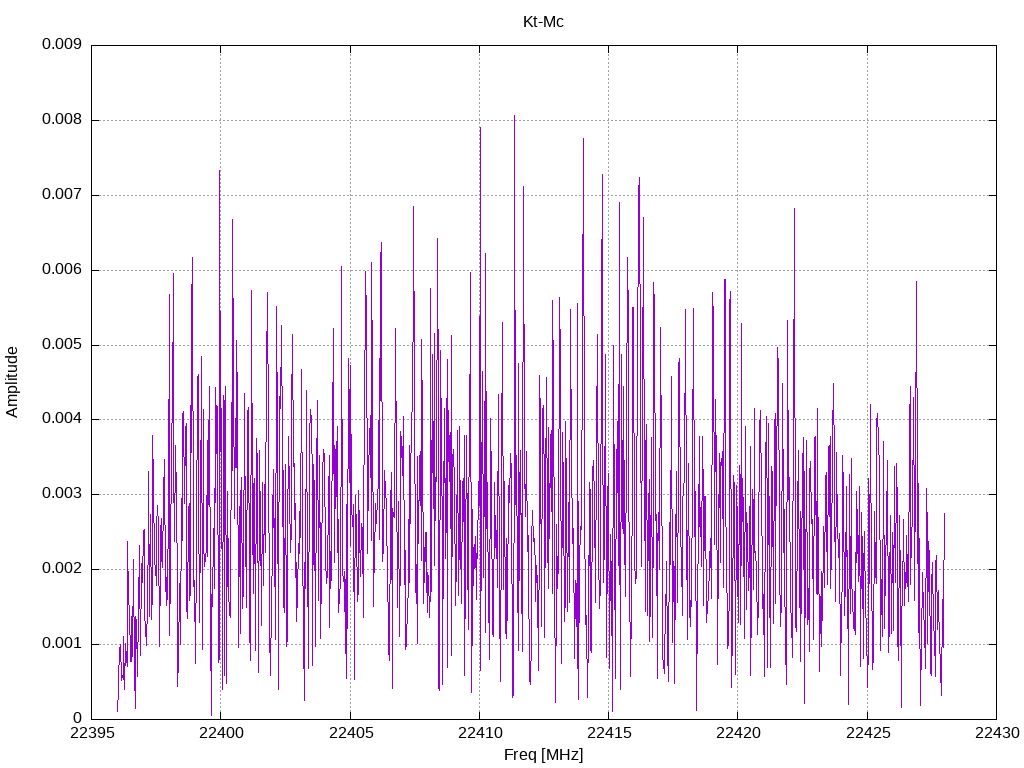The image size is (1024, 768).
Task: Select the 0.007 y-axis tick label
Action: 62,194
